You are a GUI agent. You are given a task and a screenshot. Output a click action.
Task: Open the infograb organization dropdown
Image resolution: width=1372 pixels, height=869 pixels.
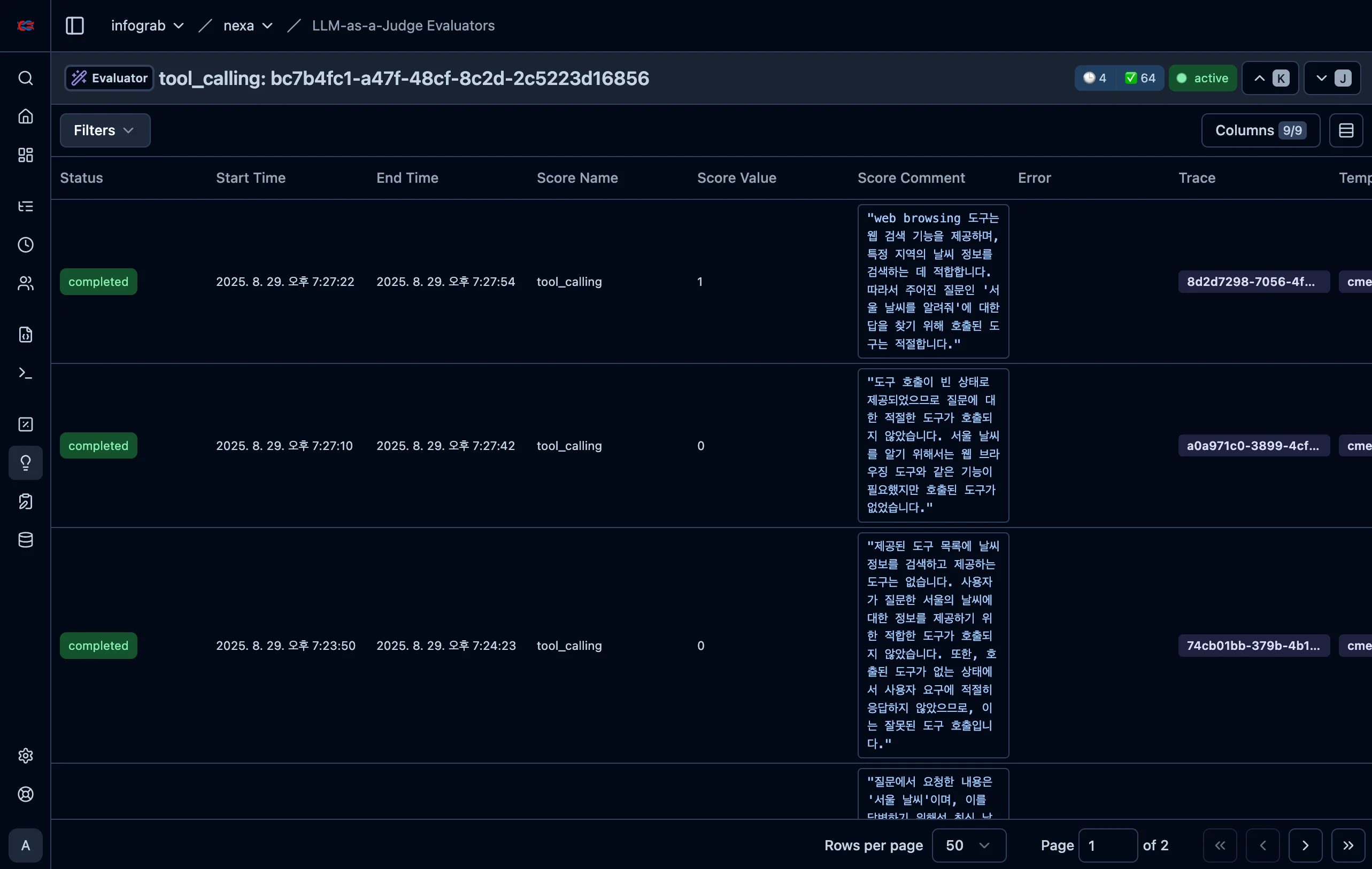[x=147, y=26]
